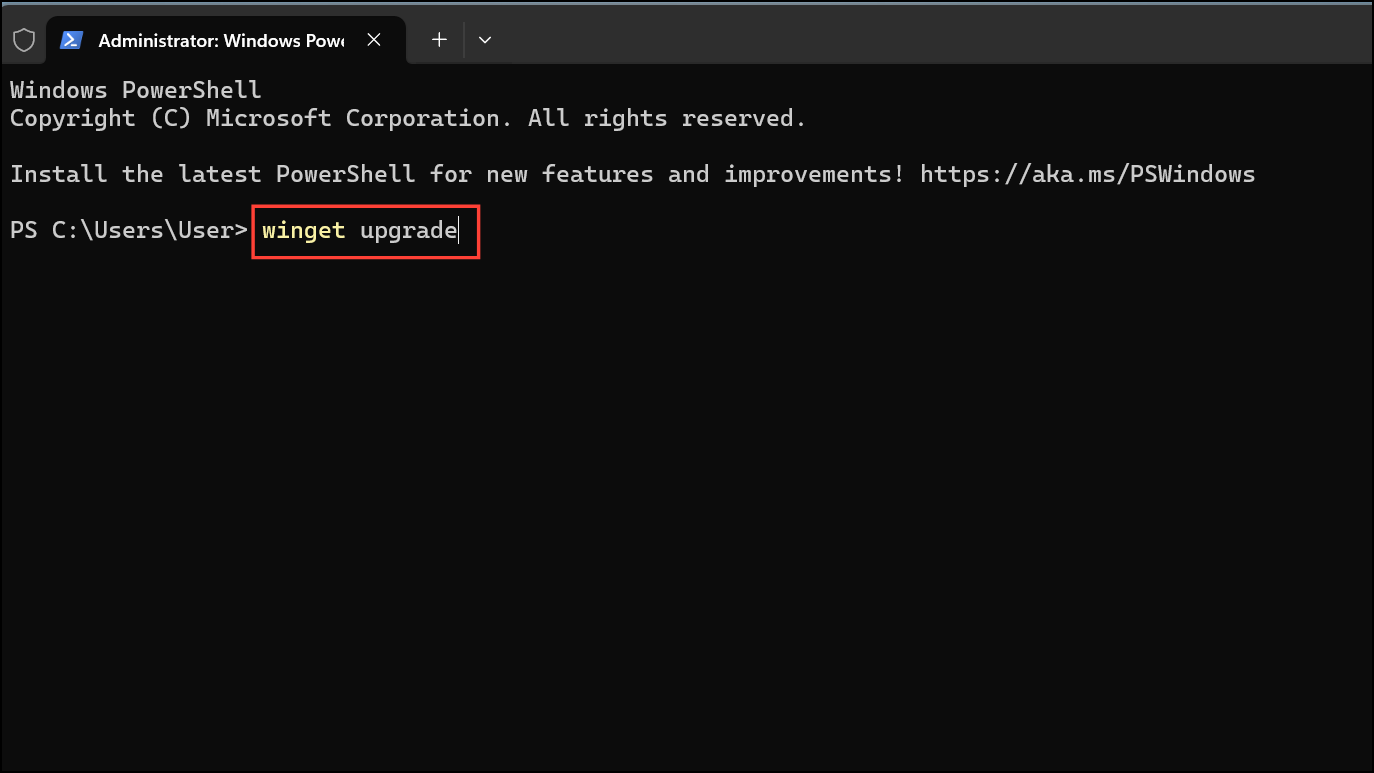Open a new terminal tab with the plus icon
The width and height of the screenshot is (1374, 773).
(x=439, y=39)
